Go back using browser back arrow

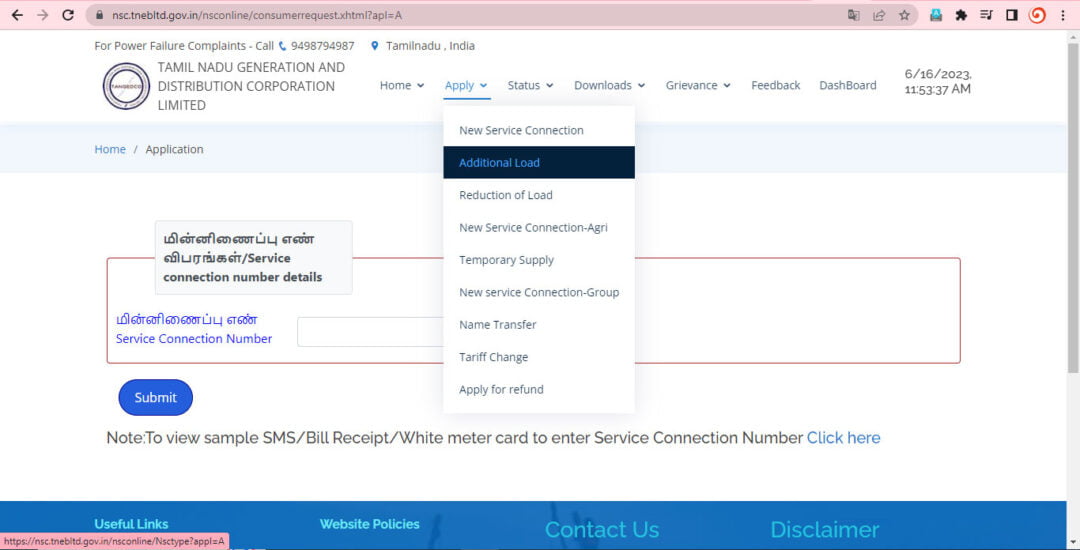pos(17,15)
